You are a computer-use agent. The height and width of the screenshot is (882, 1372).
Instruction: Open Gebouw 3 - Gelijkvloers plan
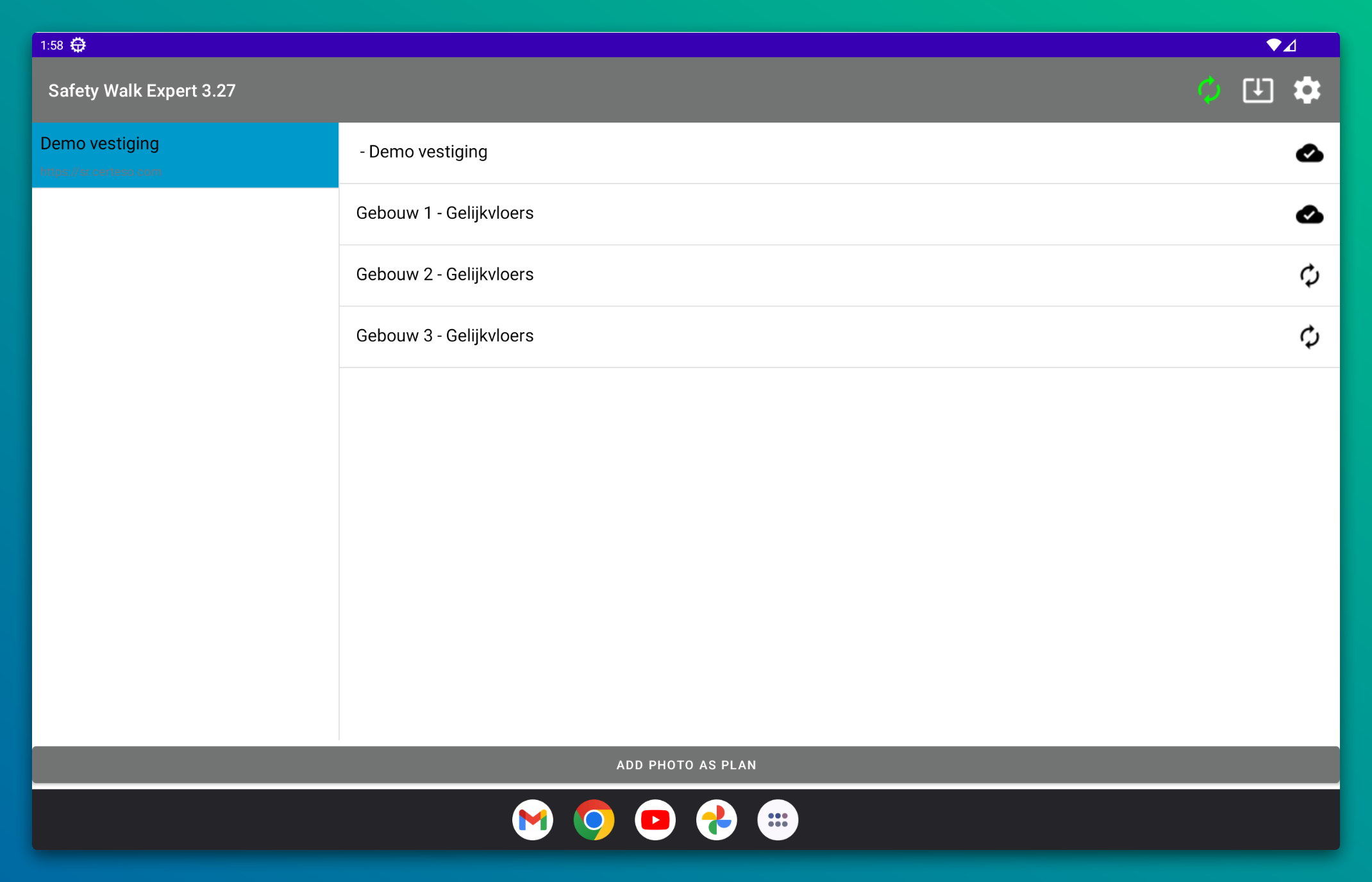445,335
